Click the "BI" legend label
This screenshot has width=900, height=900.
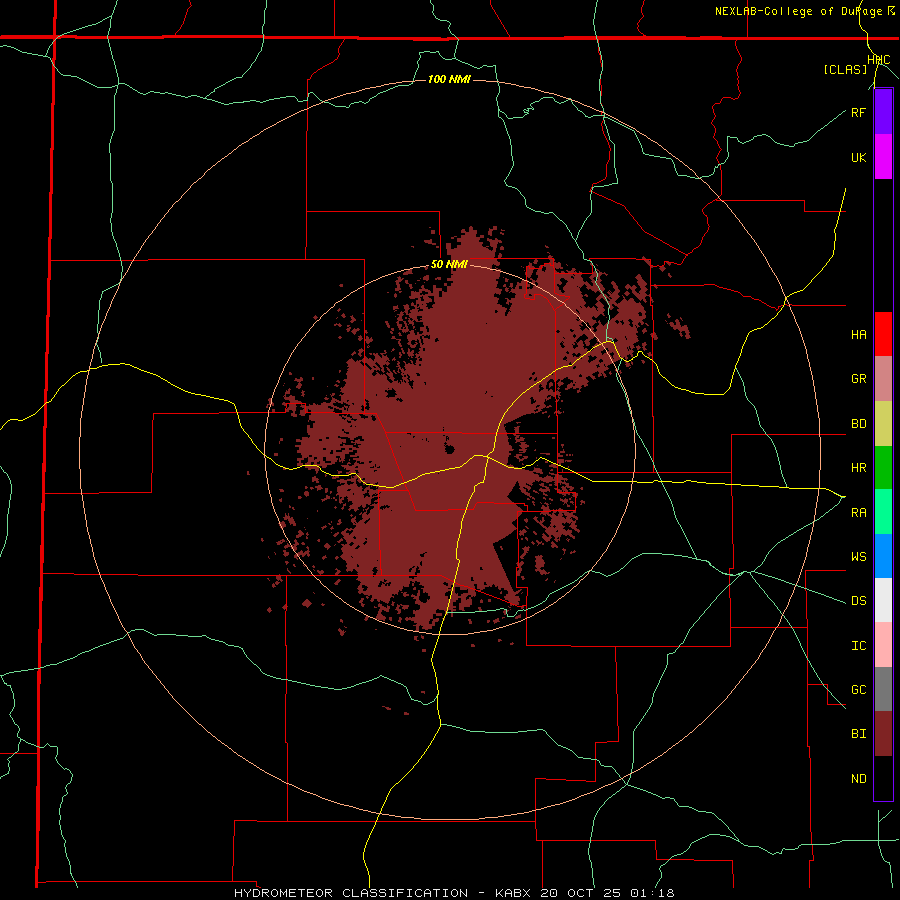pyautogui.click(x=858, y=734)
